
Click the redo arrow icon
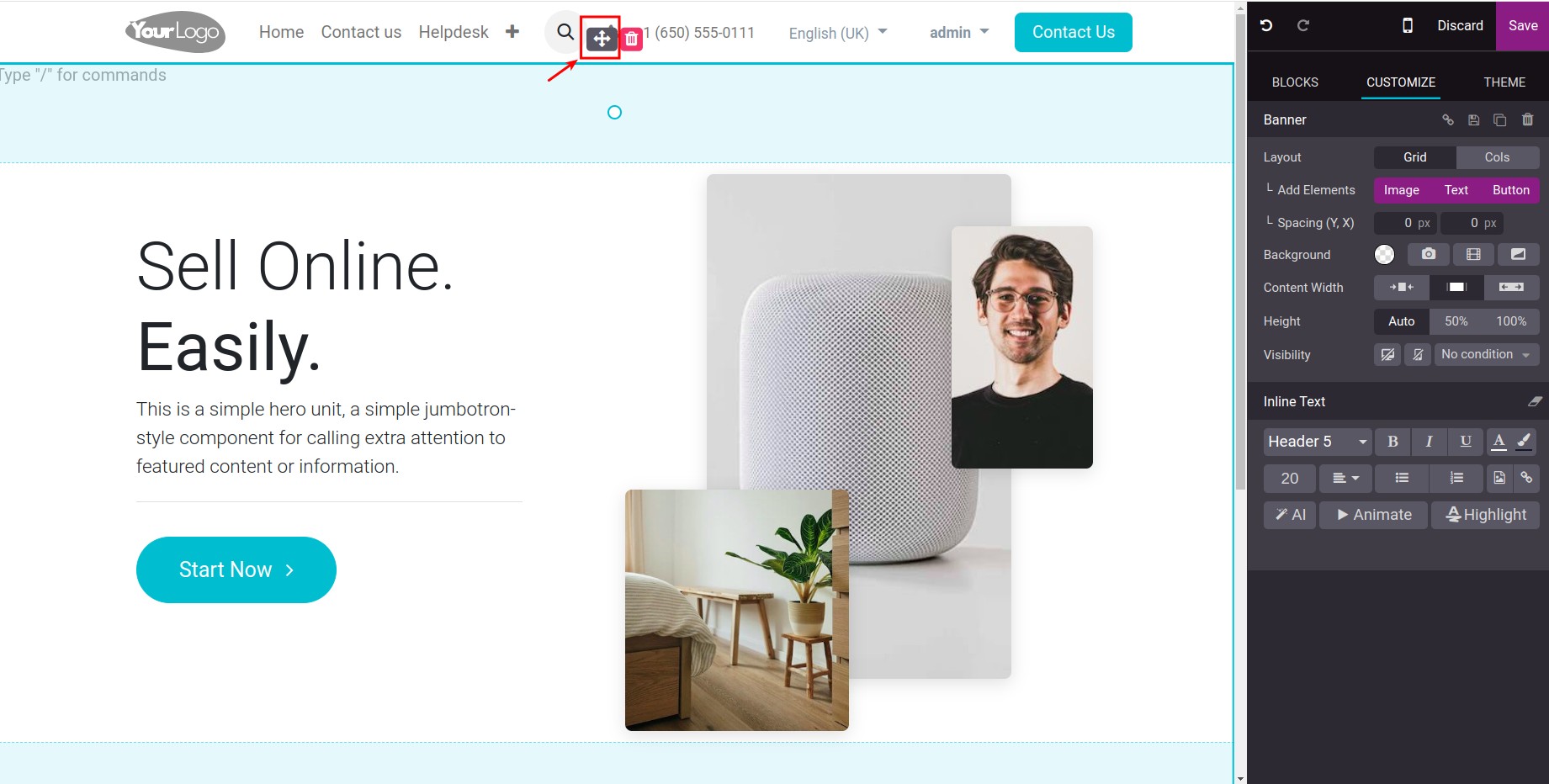[1302, 25]
